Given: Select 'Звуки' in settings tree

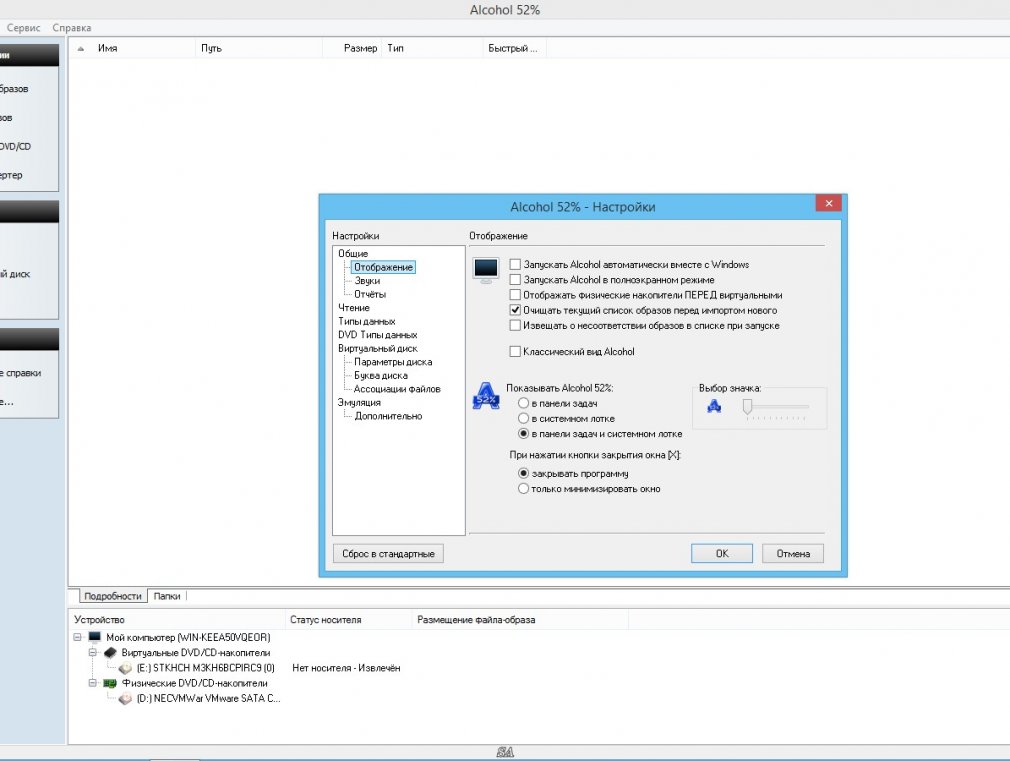Looking at the screenshot, I should click(367, 281).
